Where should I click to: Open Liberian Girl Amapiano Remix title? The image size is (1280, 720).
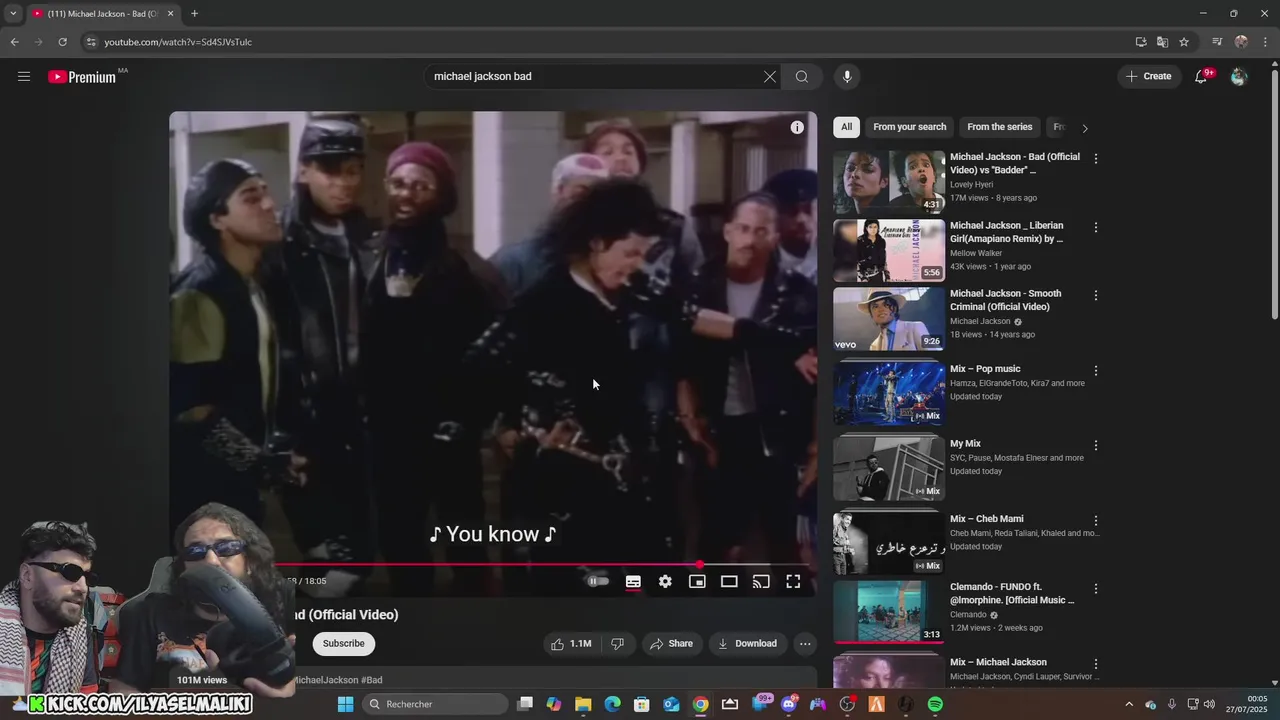(1007, 232)
